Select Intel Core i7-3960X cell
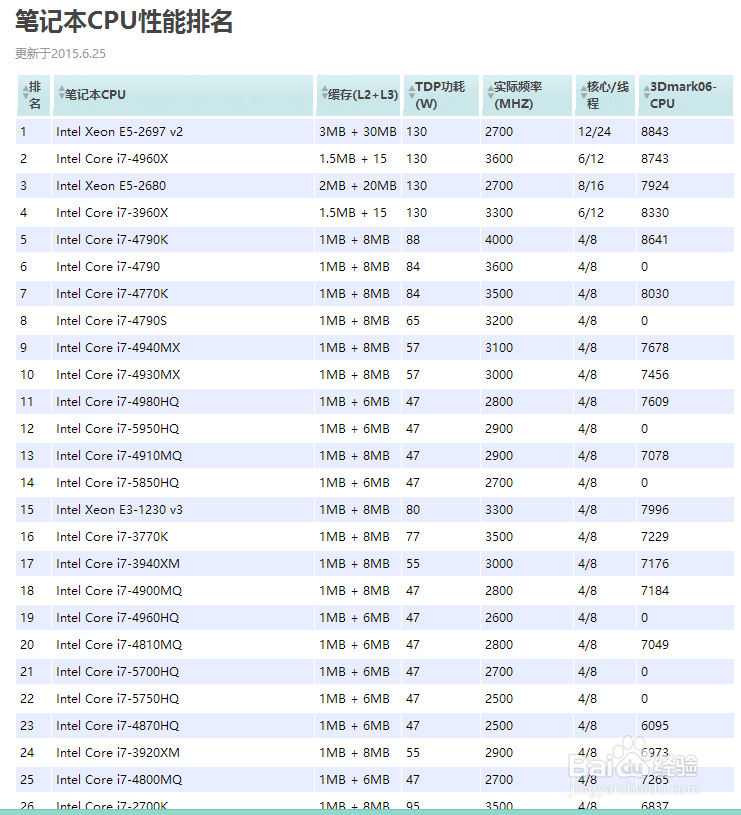Screen dimensions: 741x815 (x=182, y=213)
